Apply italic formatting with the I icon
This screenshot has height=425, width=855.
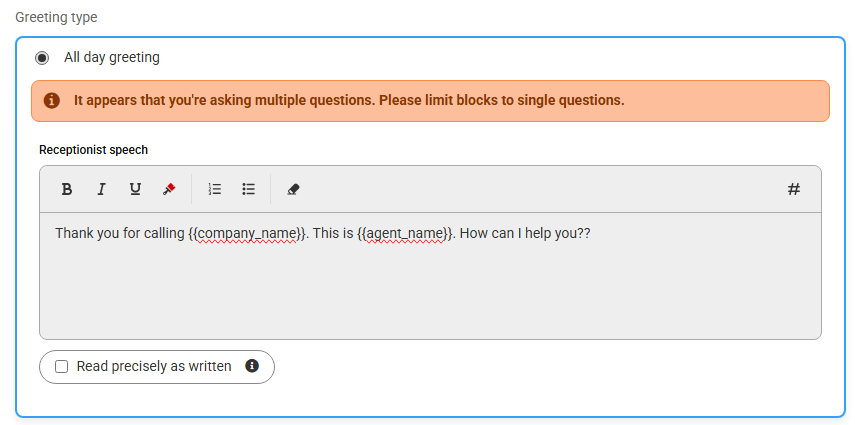(101, 189)
